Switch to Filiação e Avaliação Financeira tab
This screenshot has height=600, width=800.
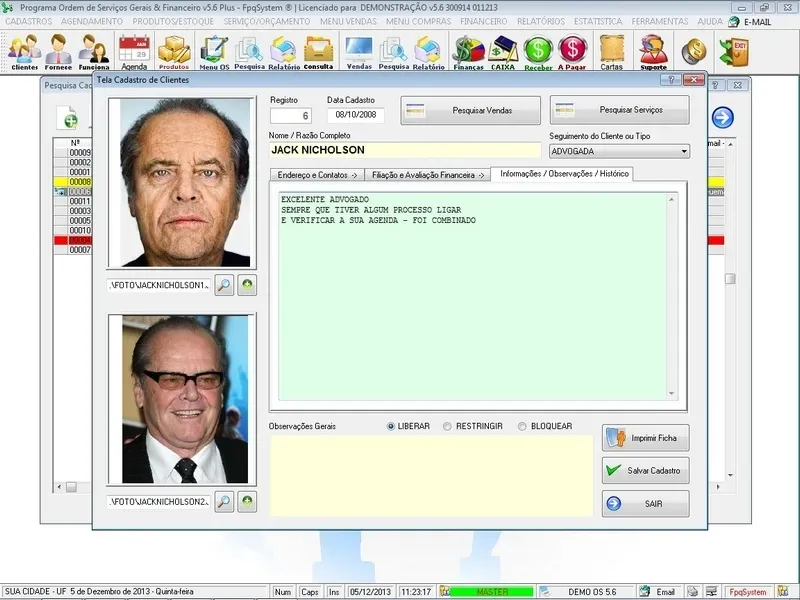427,174
